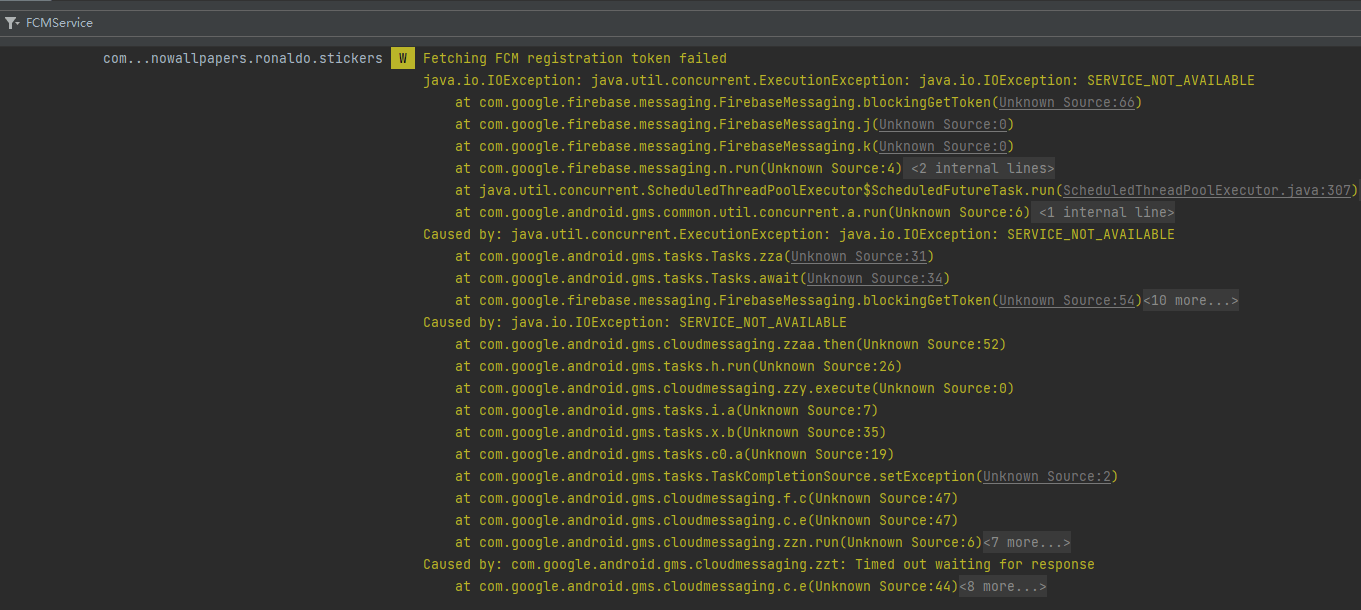The image size is (1361, 610).
Task: Click the Caused by ExecutionException line
Action: [798, 234]
